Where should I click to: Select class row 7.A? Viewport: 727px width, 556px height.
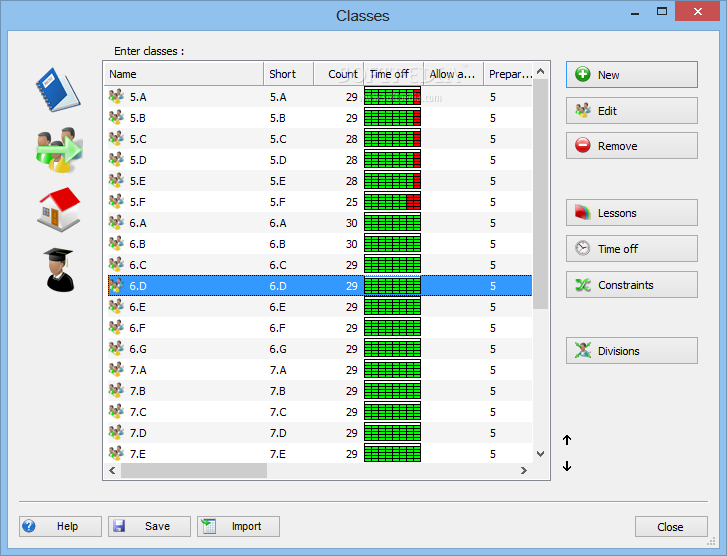pos(320,370)
